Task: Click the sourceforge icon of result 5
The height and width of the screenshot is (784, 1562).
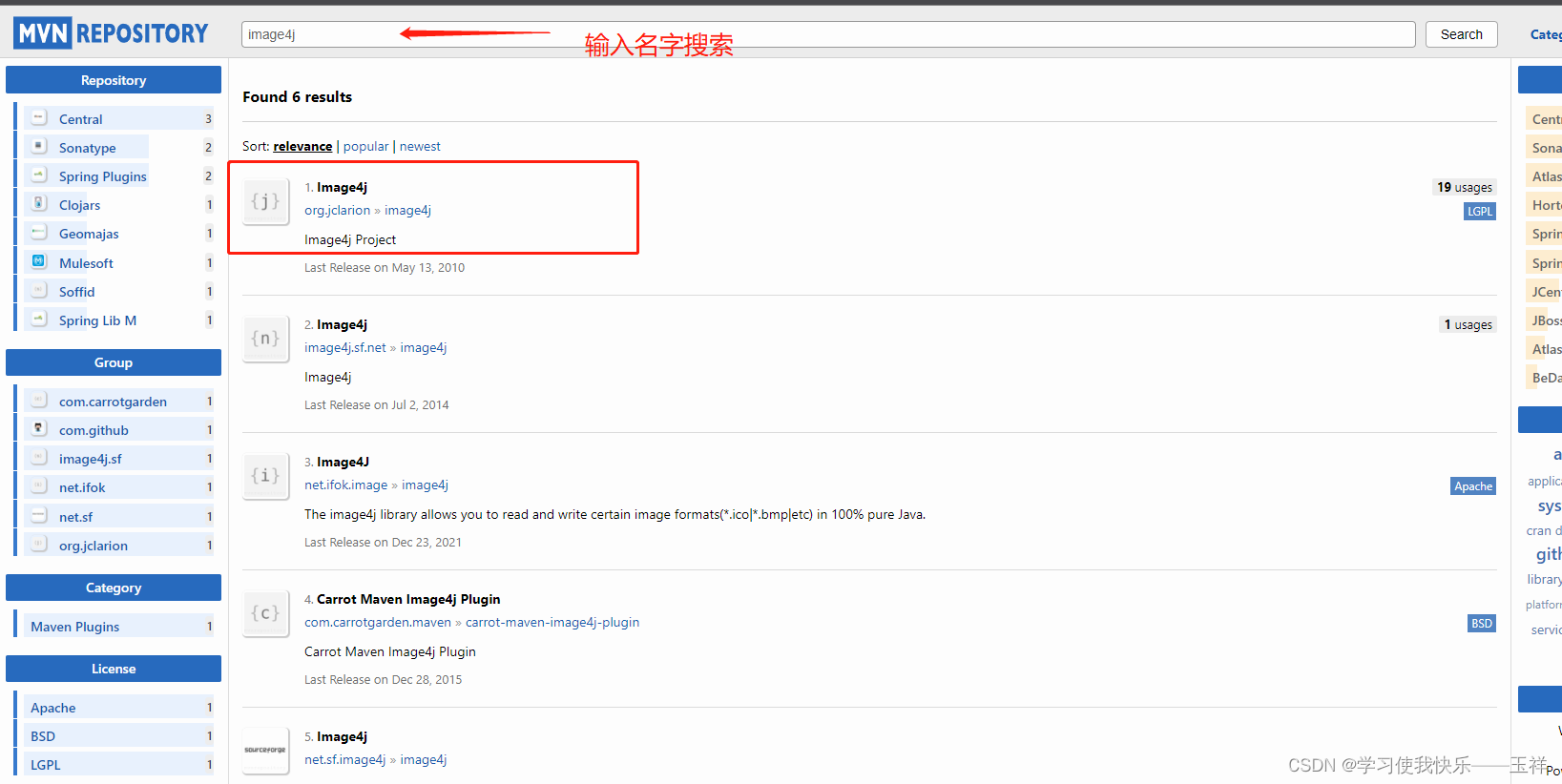Action: click(265, 751)
